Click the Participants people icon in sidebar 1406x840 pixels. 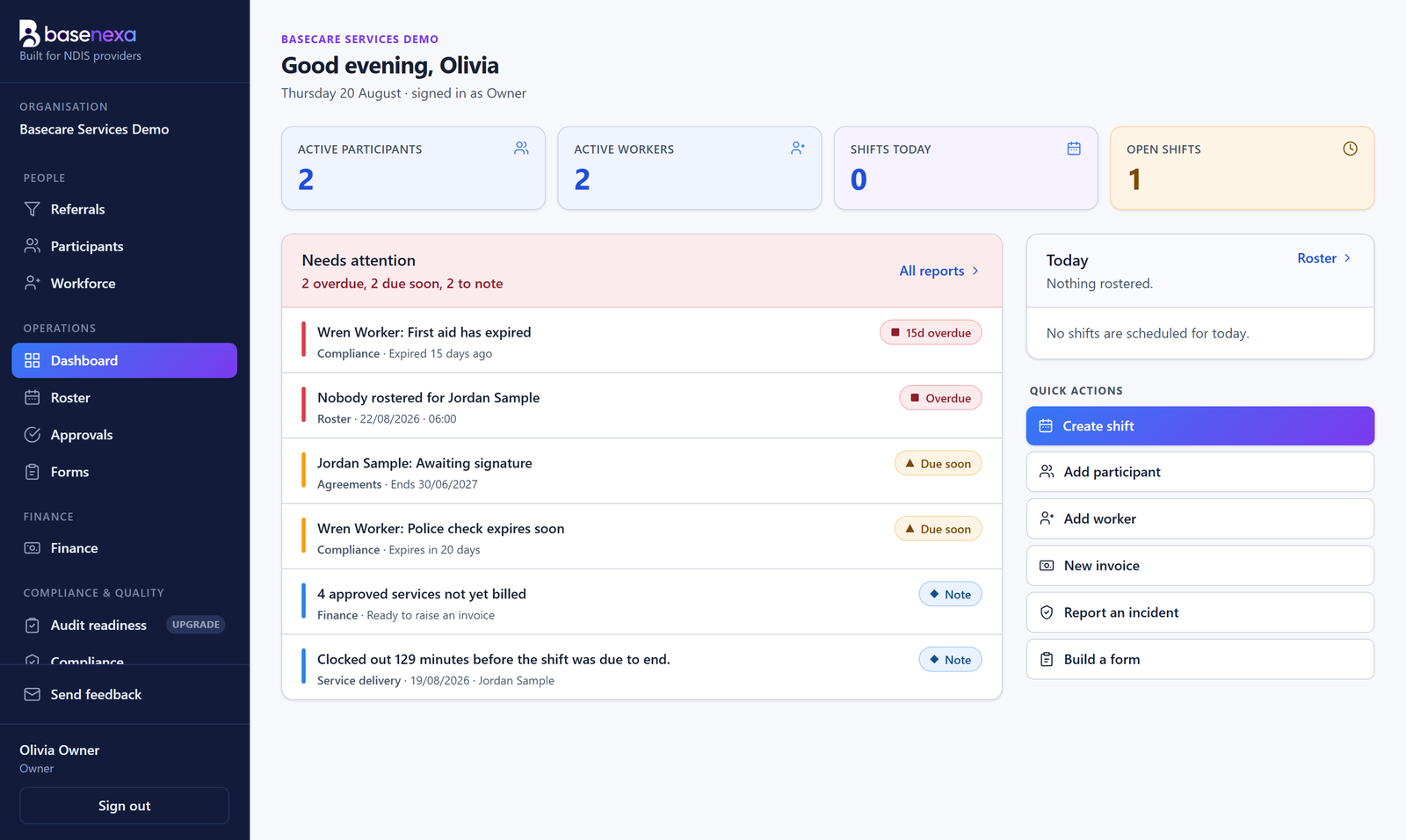(x=33, y=246)
